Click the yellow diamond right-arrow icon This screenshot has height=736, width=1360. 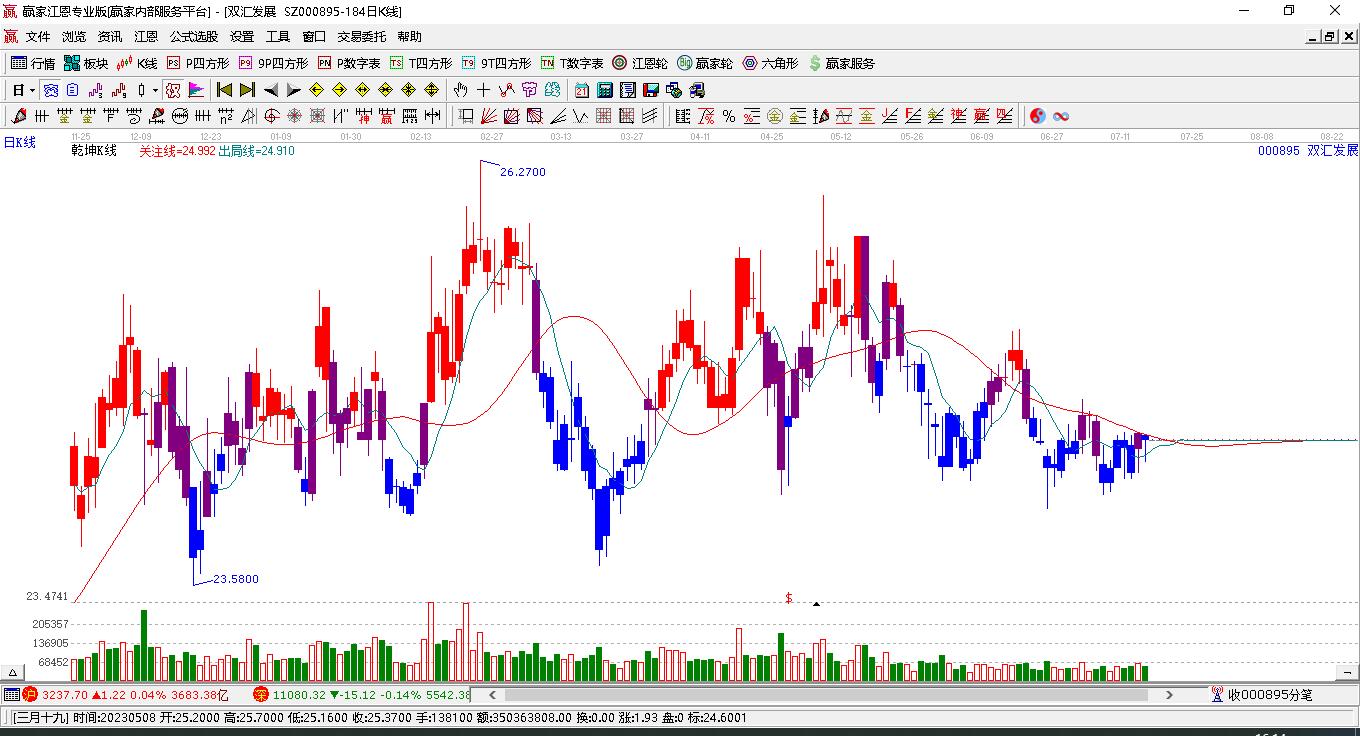click(x=339, y=90)
